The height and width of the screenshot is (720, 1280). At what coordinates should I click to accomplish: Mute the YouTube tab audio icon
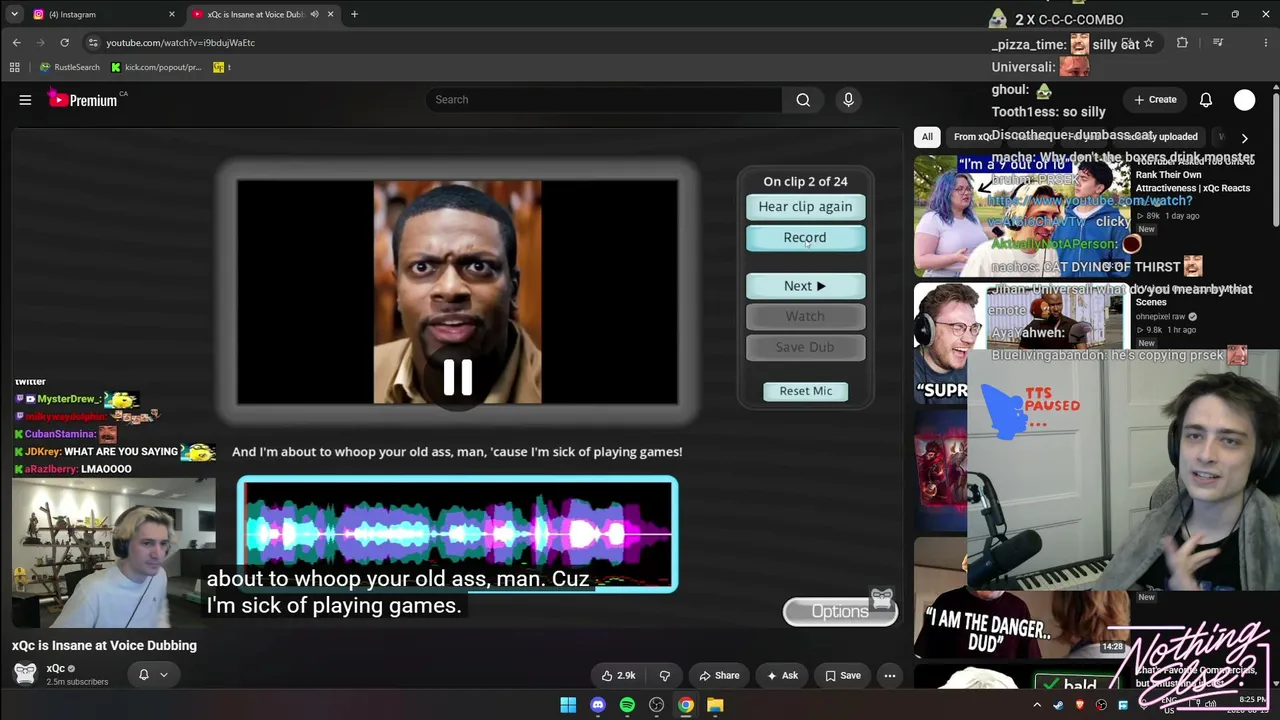[314, 14]
